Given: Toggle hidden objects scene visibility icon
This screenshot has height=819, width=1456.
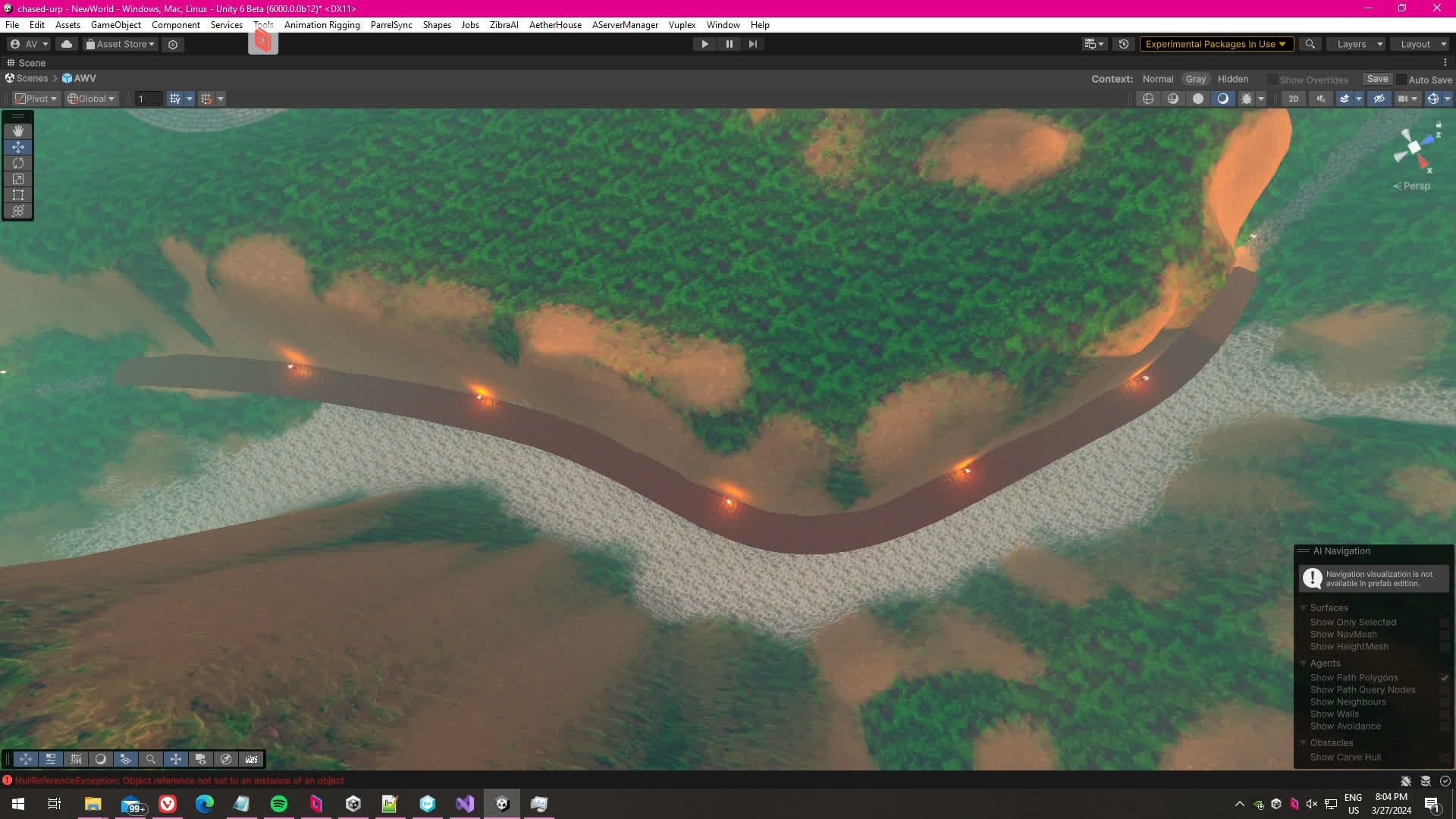Looking at the screenshot, I should (x=1379, y=99).
